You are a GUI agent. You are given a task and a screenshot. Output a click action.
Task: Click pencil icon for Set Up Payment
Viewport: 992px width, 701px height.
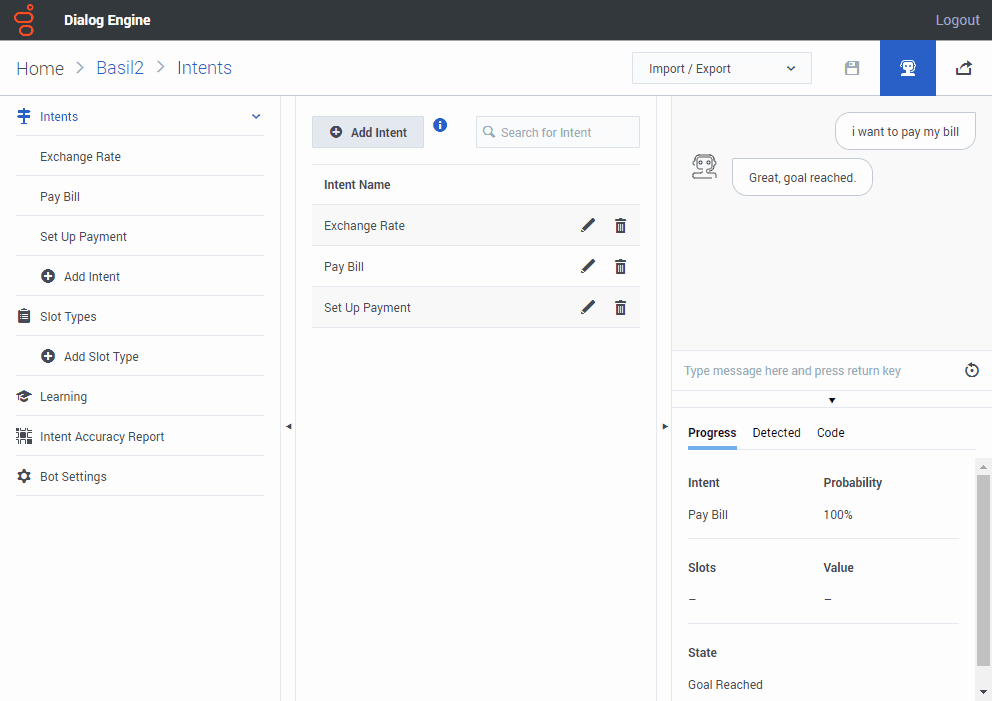588,308
